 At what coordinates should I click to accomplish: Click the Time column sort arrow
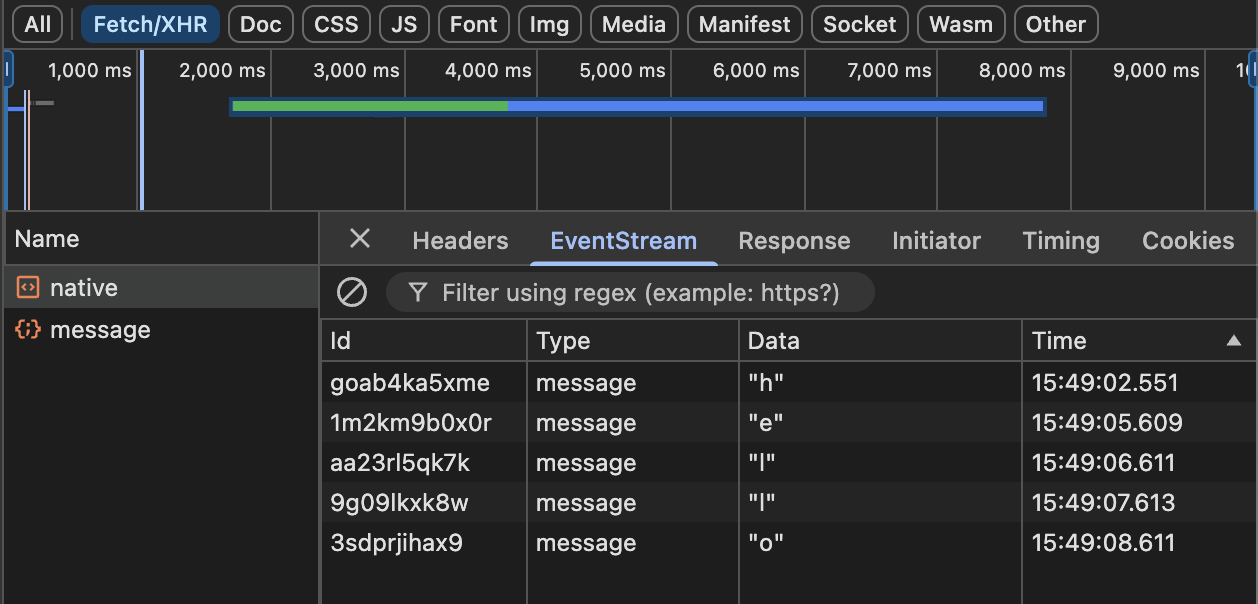[x=1234, y=341]
